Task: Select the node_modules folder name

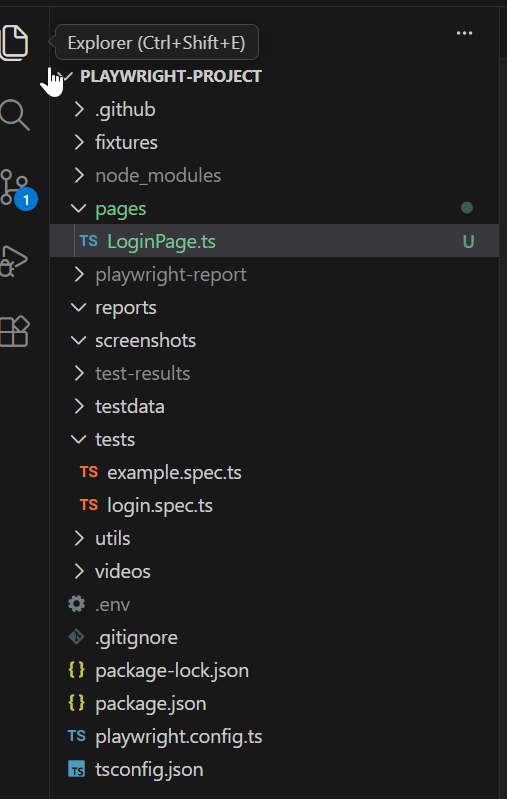Action: (158, 175)
